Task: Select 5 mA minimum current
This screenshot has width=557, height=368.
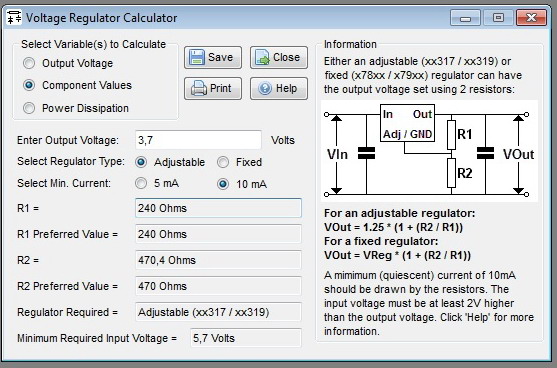Action: [141, 183]
